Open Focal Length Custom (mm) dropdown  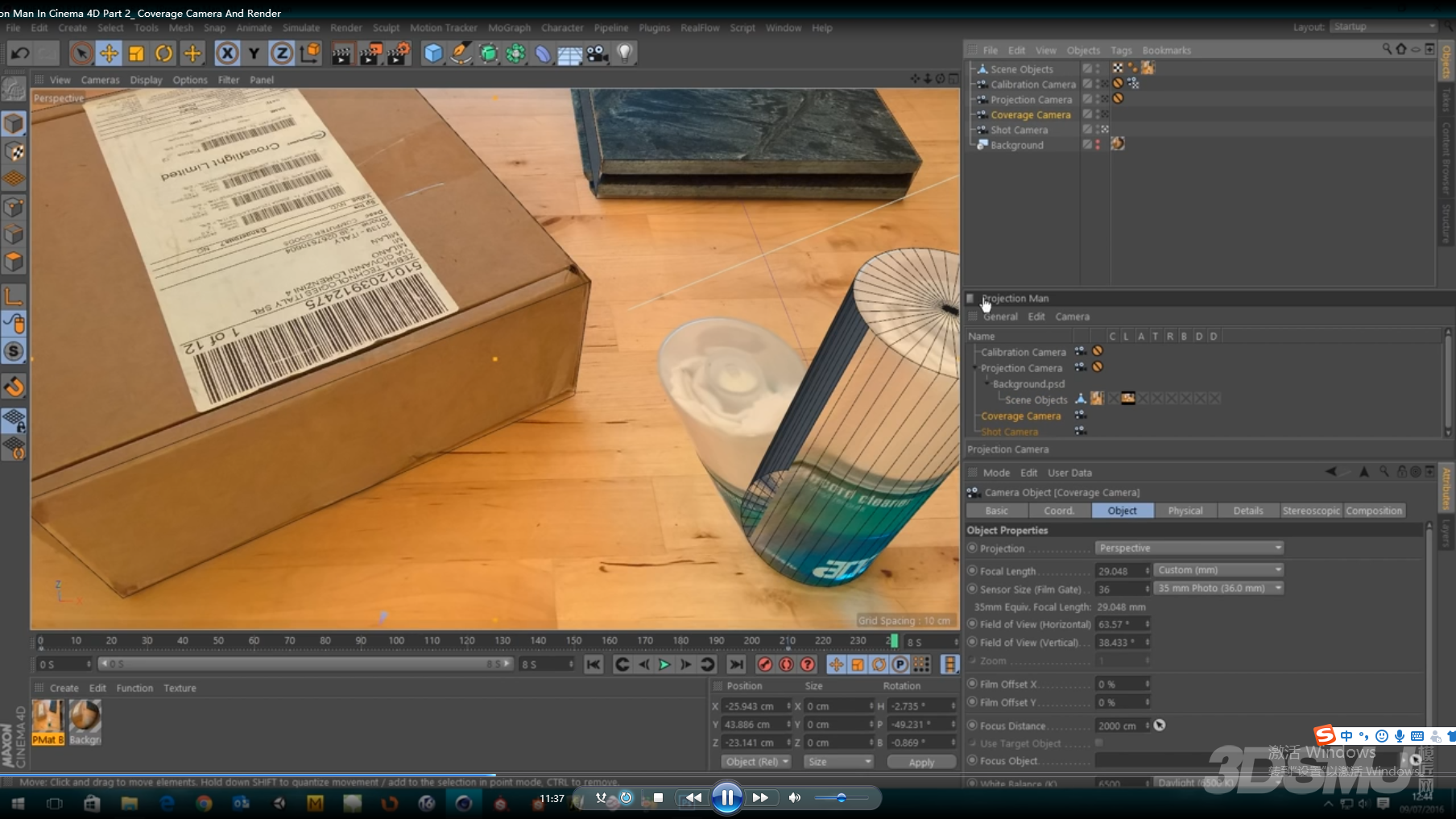point(1218,569)
